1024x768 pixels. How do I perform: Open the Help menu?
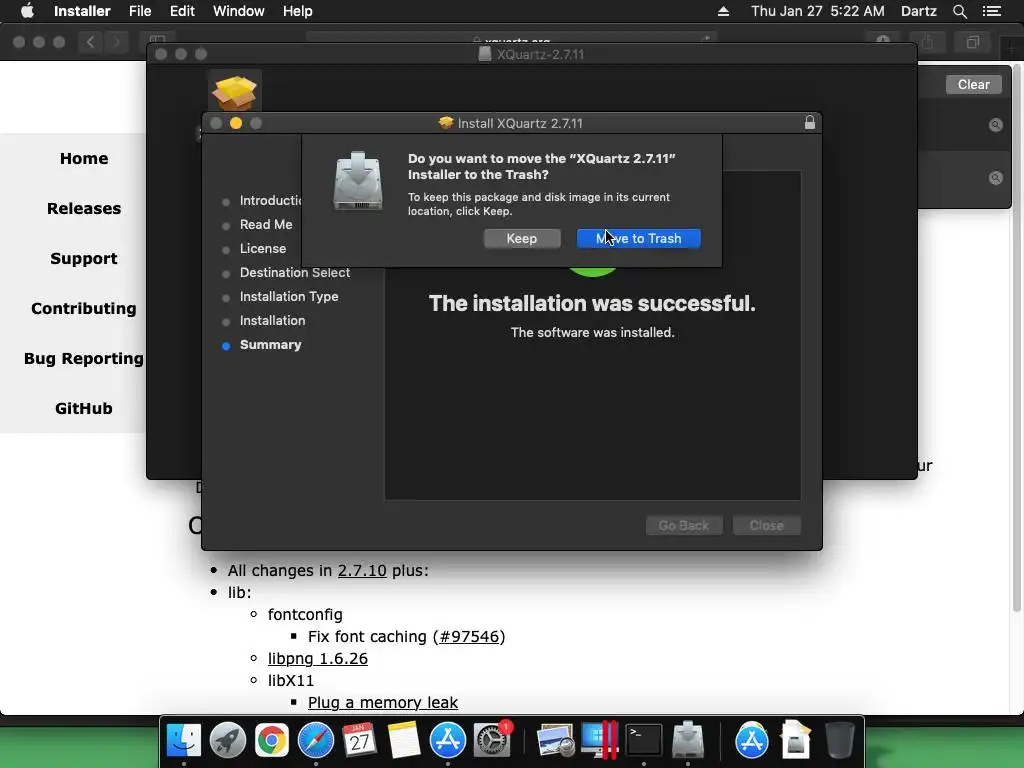point(297,11)
